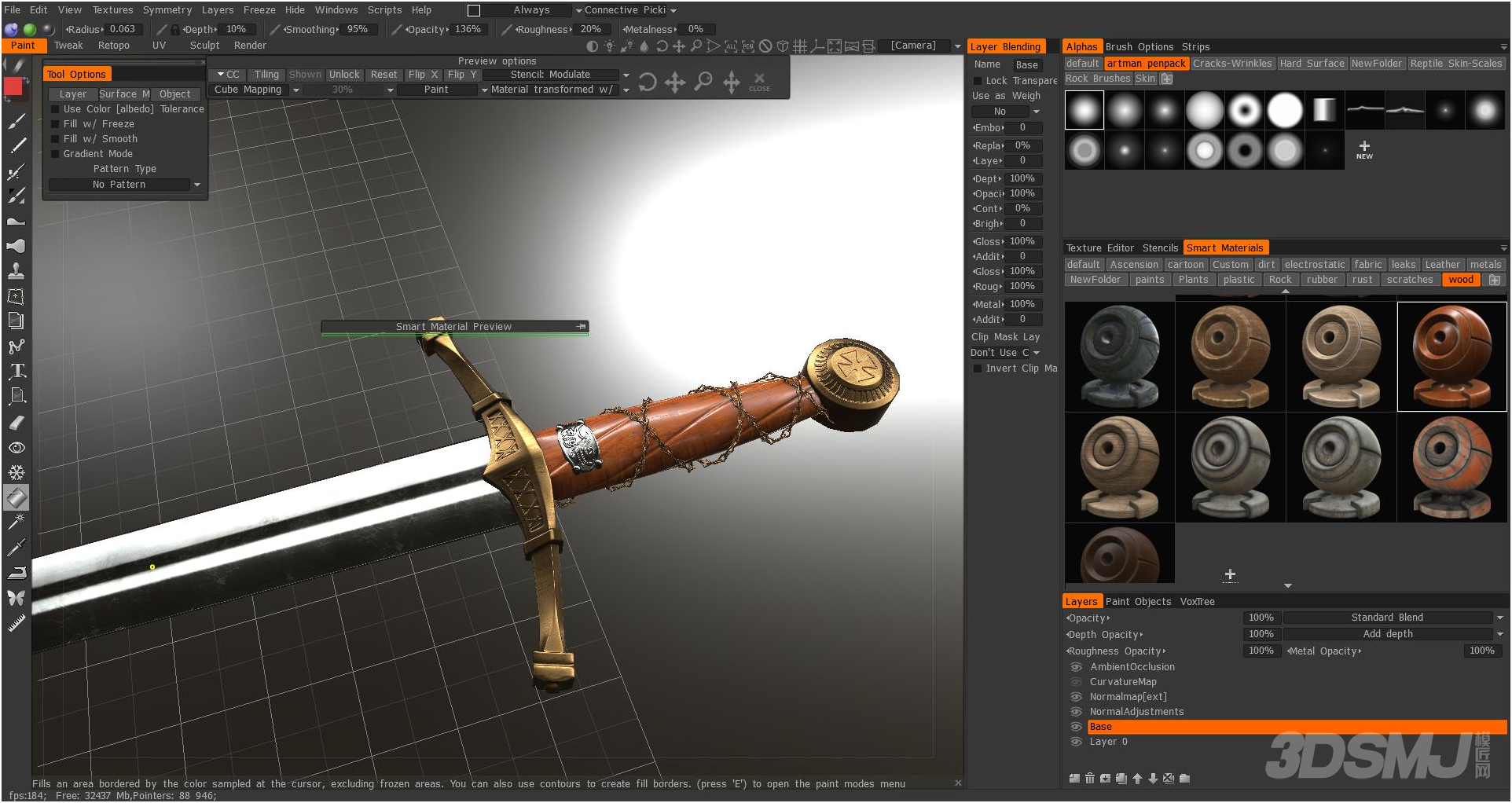Enable Fill w/ Smooth checkbox
Screen dimensions: 1512x803
point(55,139)
